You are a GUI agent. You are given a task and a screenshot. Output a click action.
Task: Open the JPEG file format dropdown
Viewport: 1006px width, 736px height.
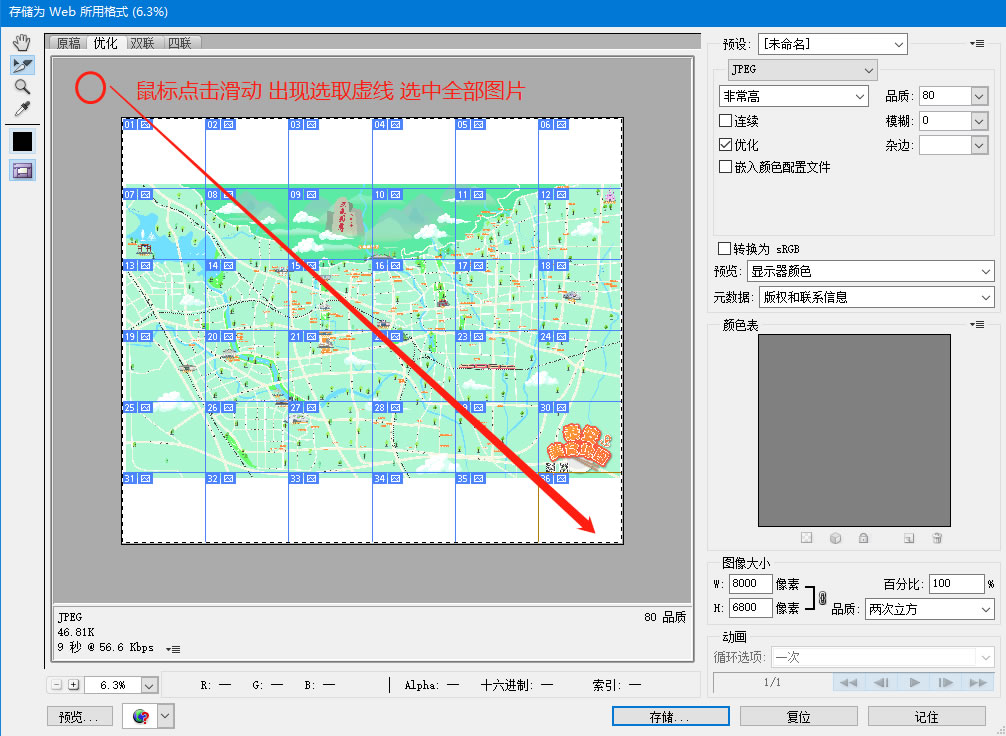[802, 69]
